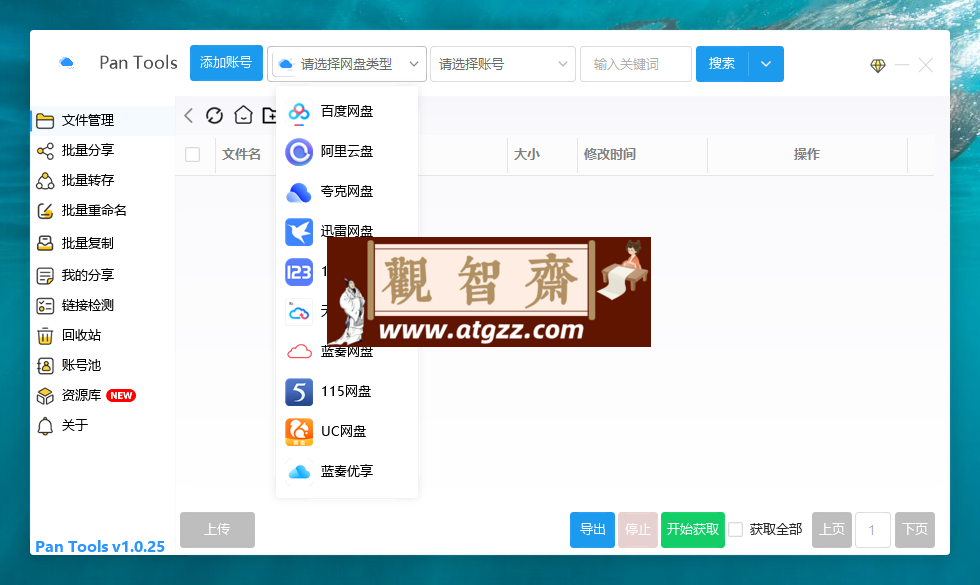Pick the 蓝奏优享 blue cloud icon
The width and height of the screenshot is (980, 585).
point(299,472)
